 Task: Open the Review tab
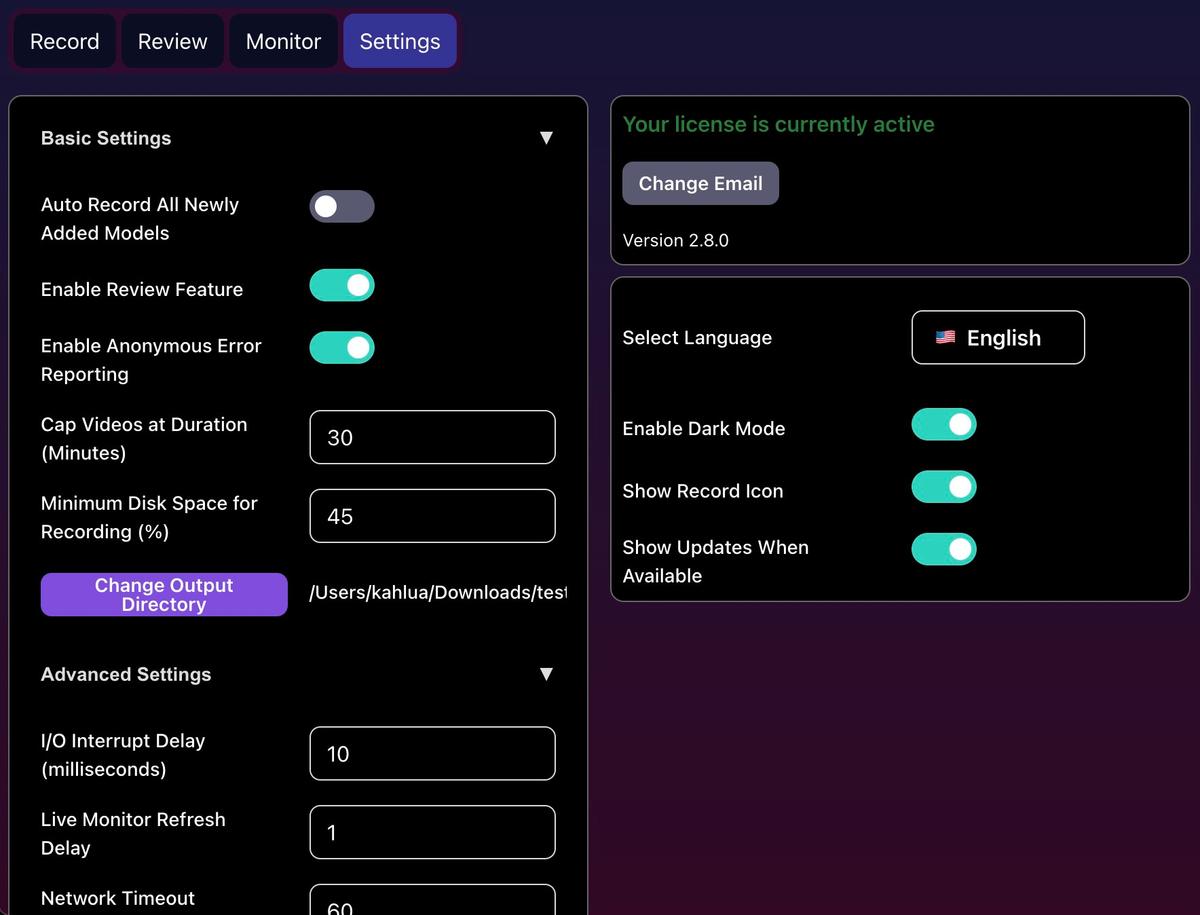[x=173, y=41]
